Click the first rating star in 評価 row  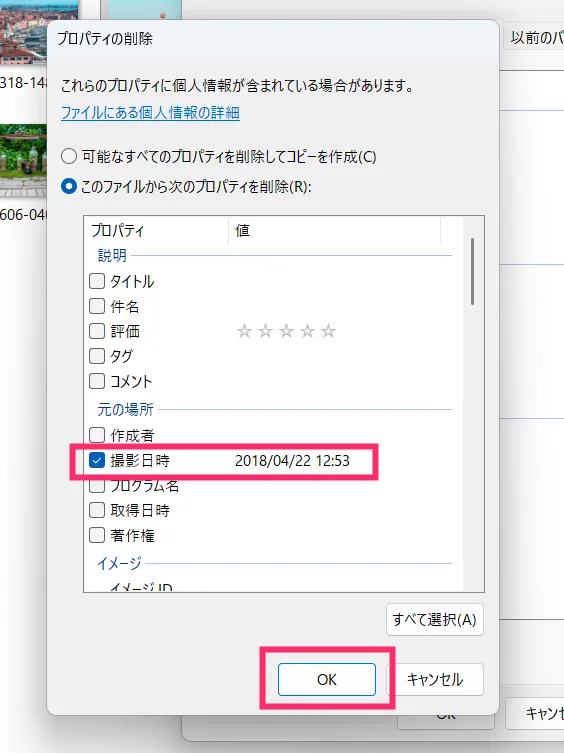(245, 331)
